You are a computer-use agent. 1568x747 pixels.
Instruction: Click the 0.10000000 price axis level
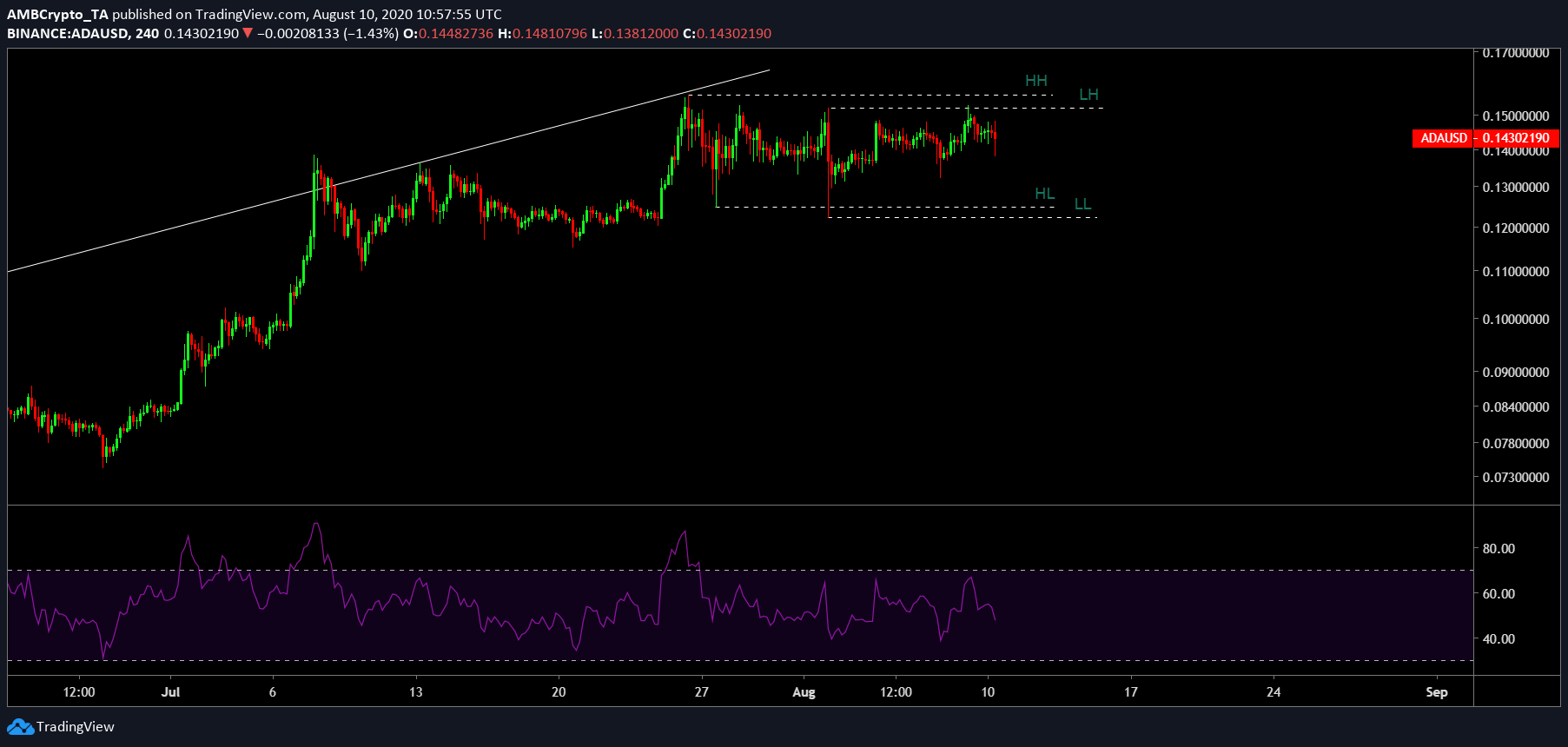click(1516, 320)
